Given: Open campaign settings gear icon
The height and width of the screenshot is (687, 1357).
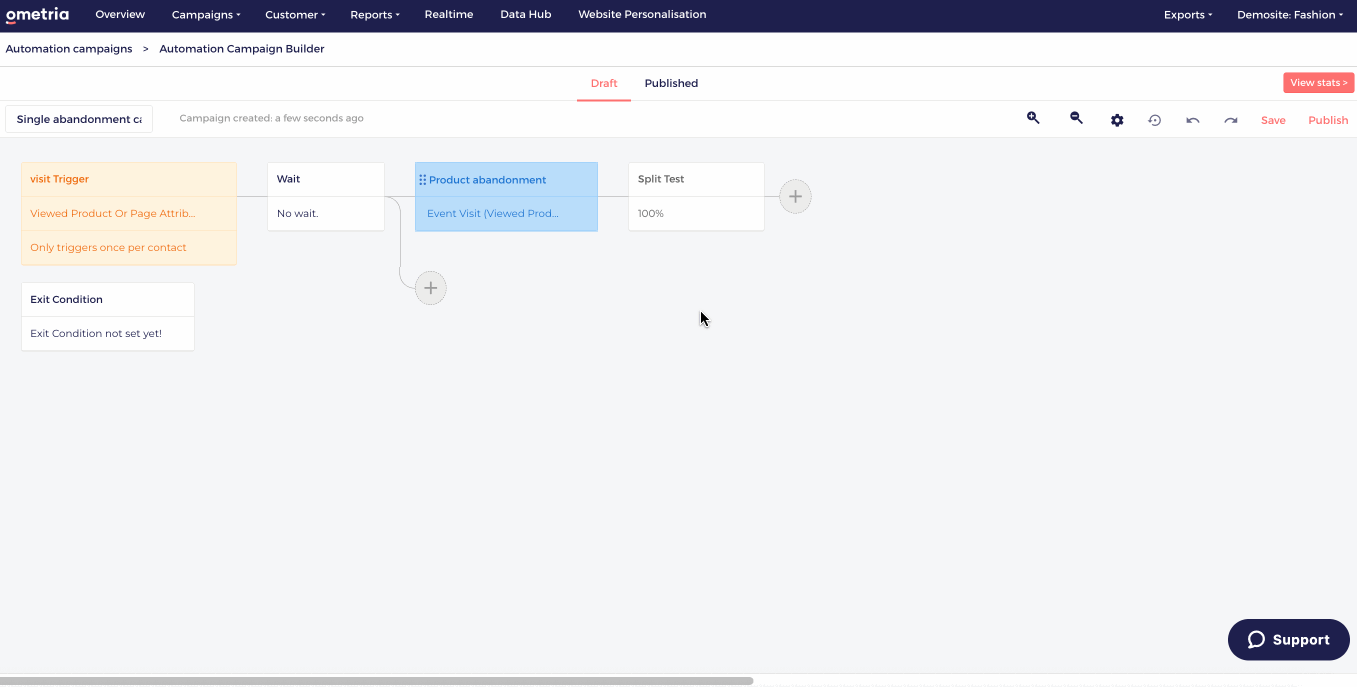Looking at the screenshot, I should click(x=1117, y=120).
